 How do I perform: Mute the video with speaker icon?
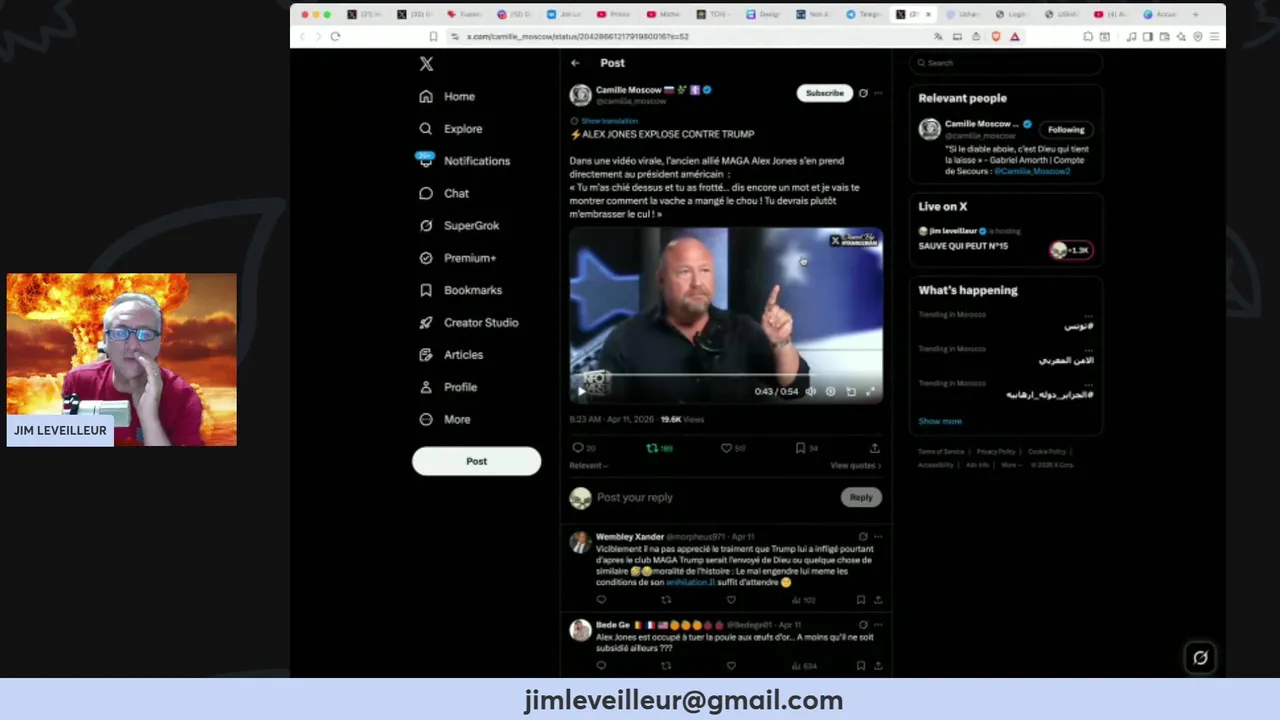pyautogui.click(x=811, y=392)
